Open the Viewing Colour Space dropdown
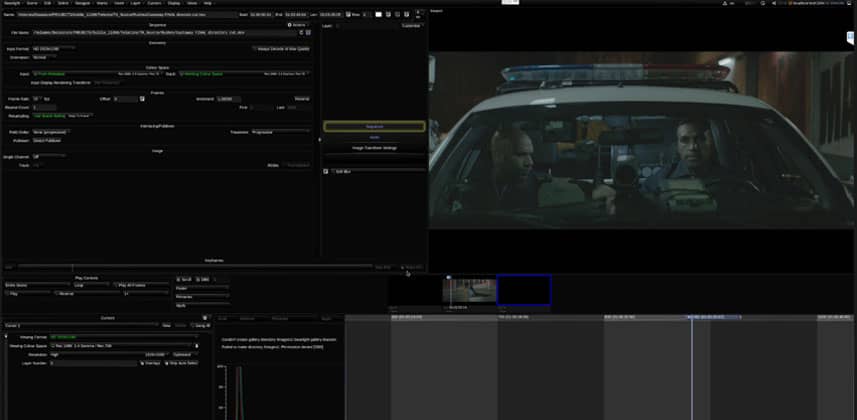Viewport: 857px width, 420px height. (122, 346)
